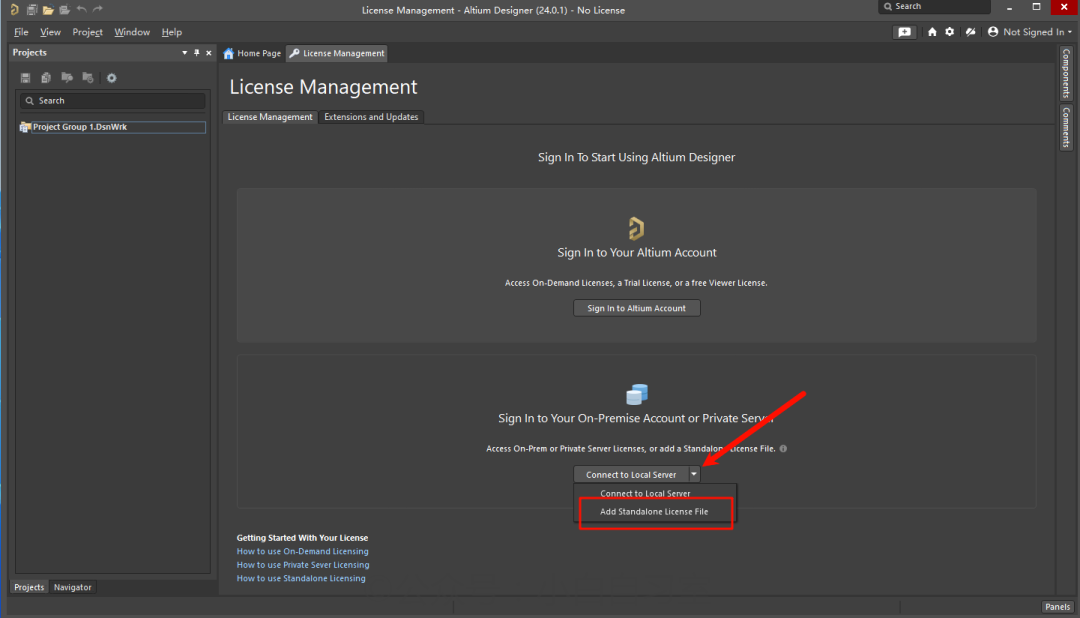This screenshot has width=1080, height=618.
Task: Click the add-comment speech bubble icon
Action: 904,32
